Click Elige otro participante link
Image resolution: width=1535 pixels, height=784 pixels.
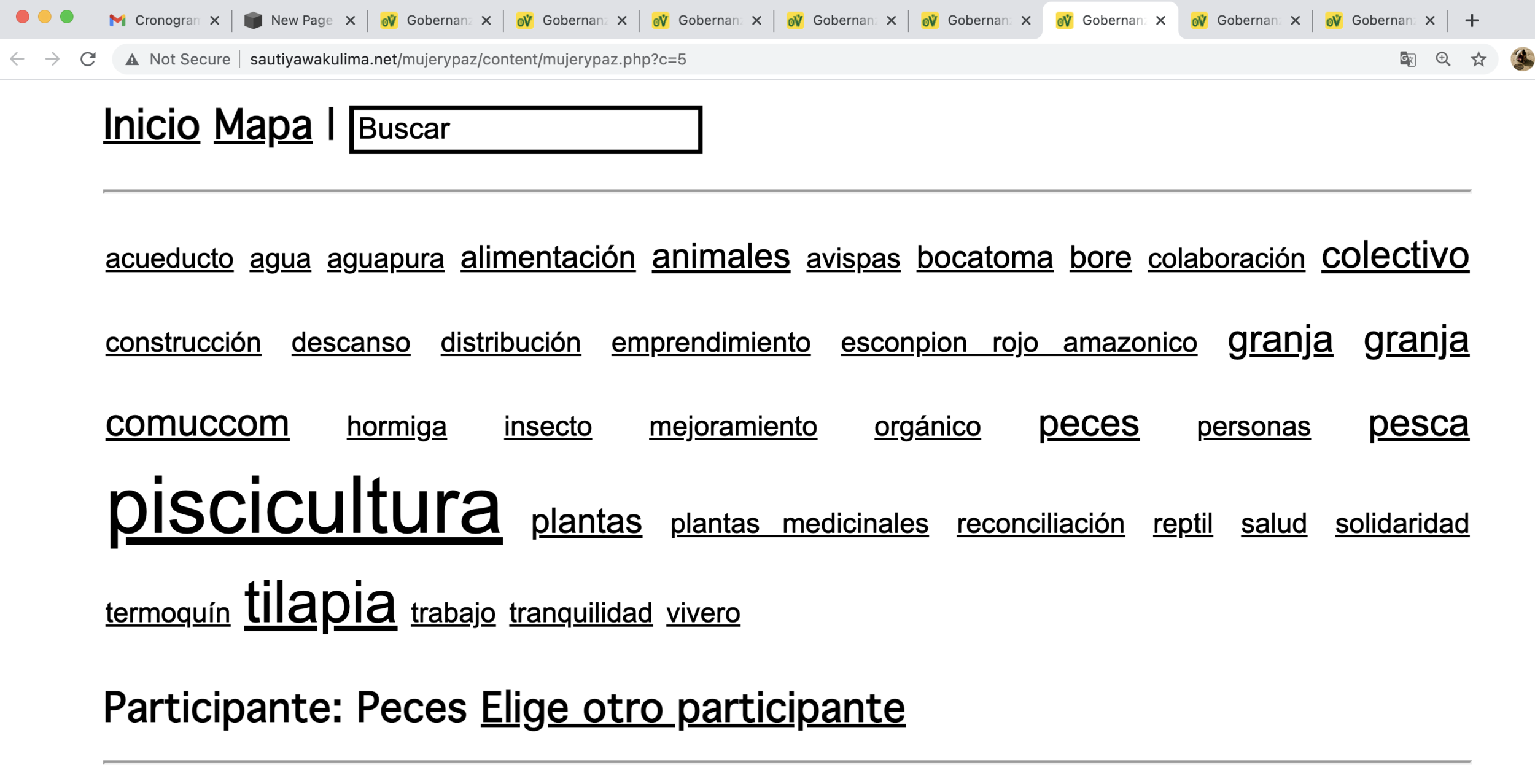(692, 708)
